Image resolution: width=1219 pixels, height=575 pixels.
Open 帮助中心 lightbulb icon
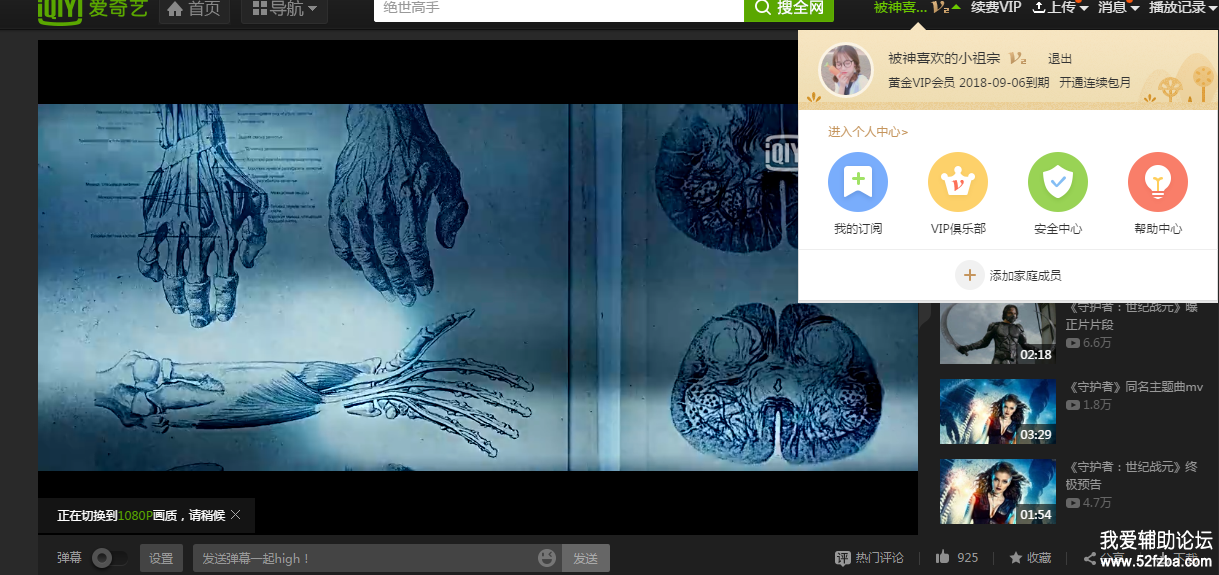click(1158, 182)
